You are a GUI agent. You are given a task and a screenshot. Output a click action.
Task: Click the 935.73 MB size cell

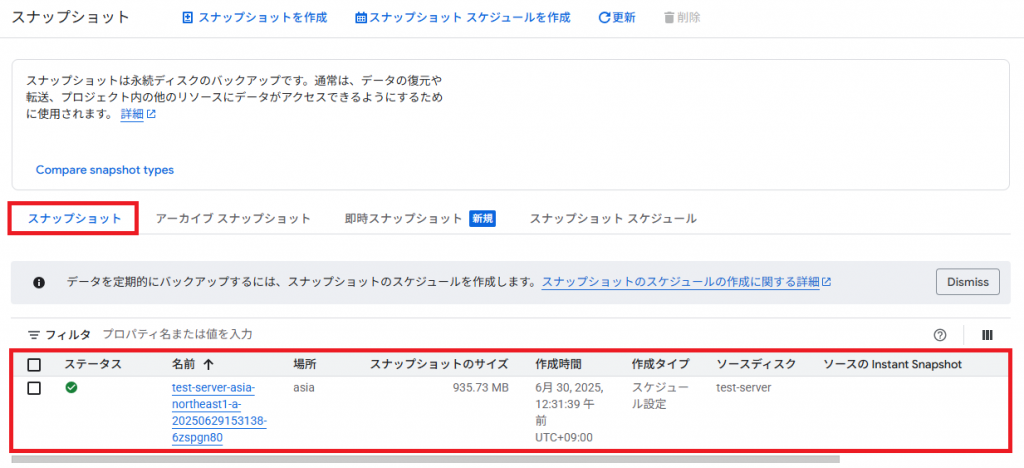click(481, 388)
